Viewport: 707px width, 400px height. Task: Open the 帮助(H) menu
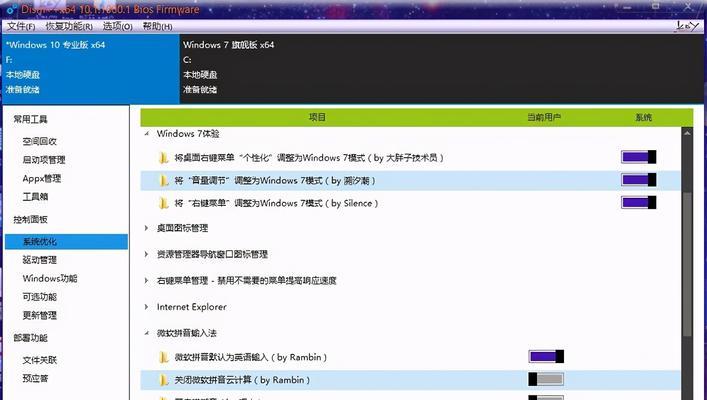tap(157, 26)
